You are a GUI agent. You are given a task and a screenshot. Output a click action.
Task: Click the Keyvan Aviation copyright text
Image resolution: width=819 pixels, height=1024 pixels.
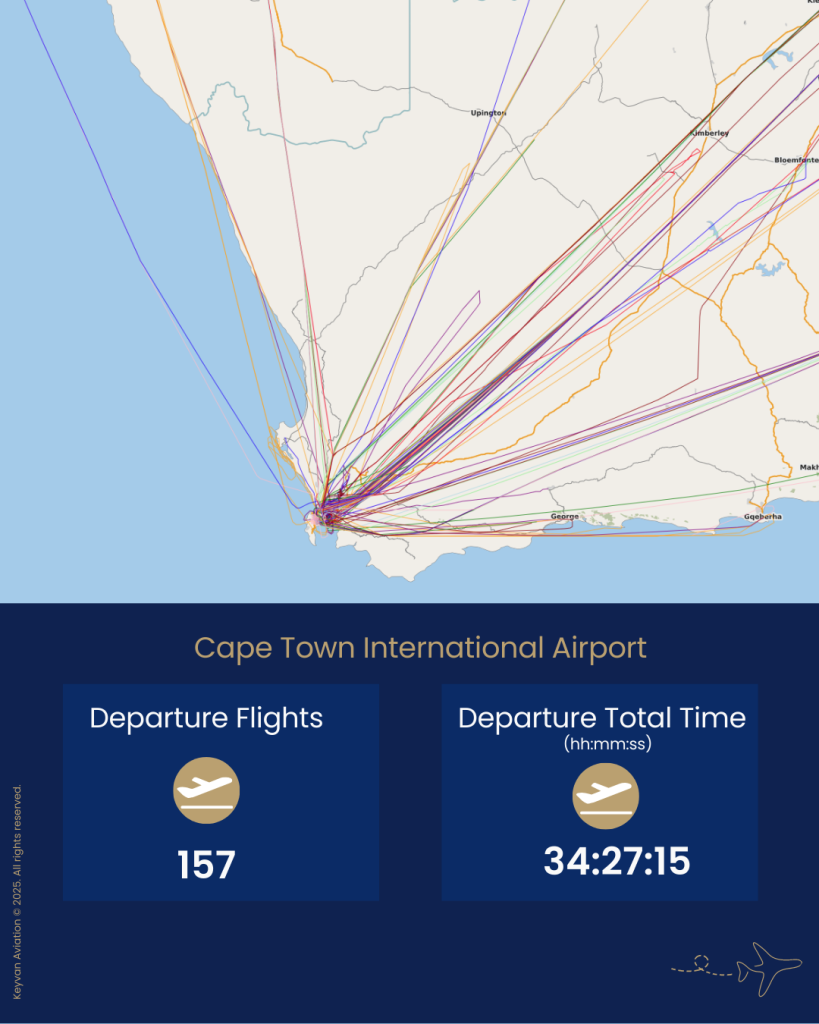click(x=17, y=892)
